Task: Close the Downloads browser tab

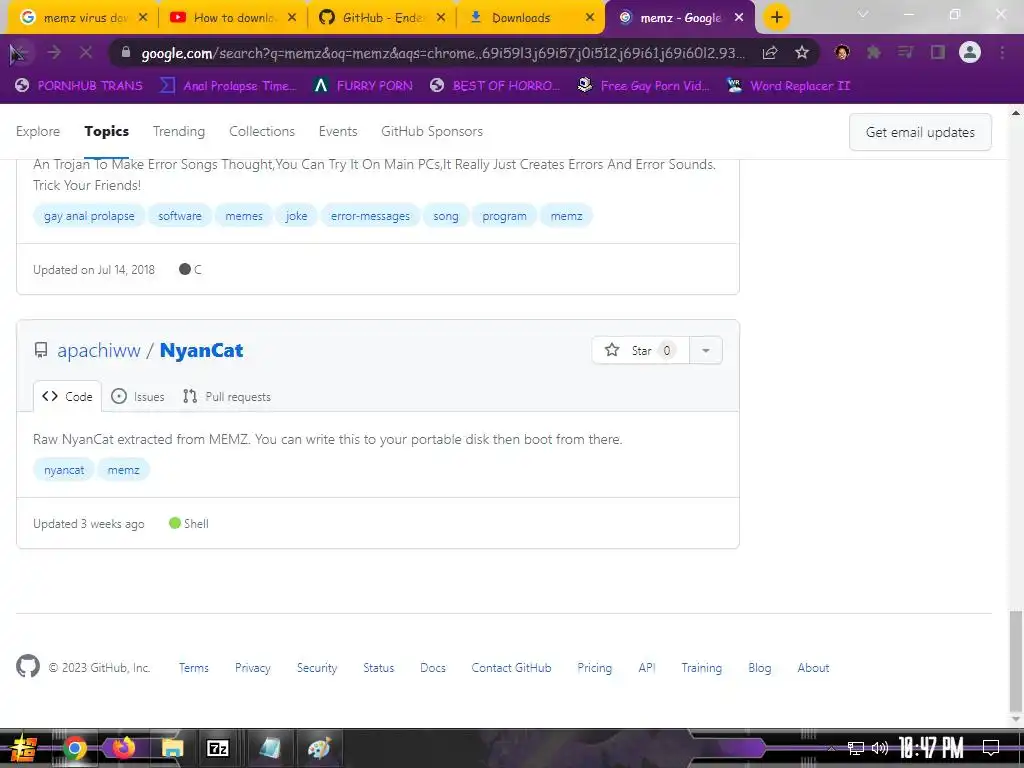Action: point(590,18)
